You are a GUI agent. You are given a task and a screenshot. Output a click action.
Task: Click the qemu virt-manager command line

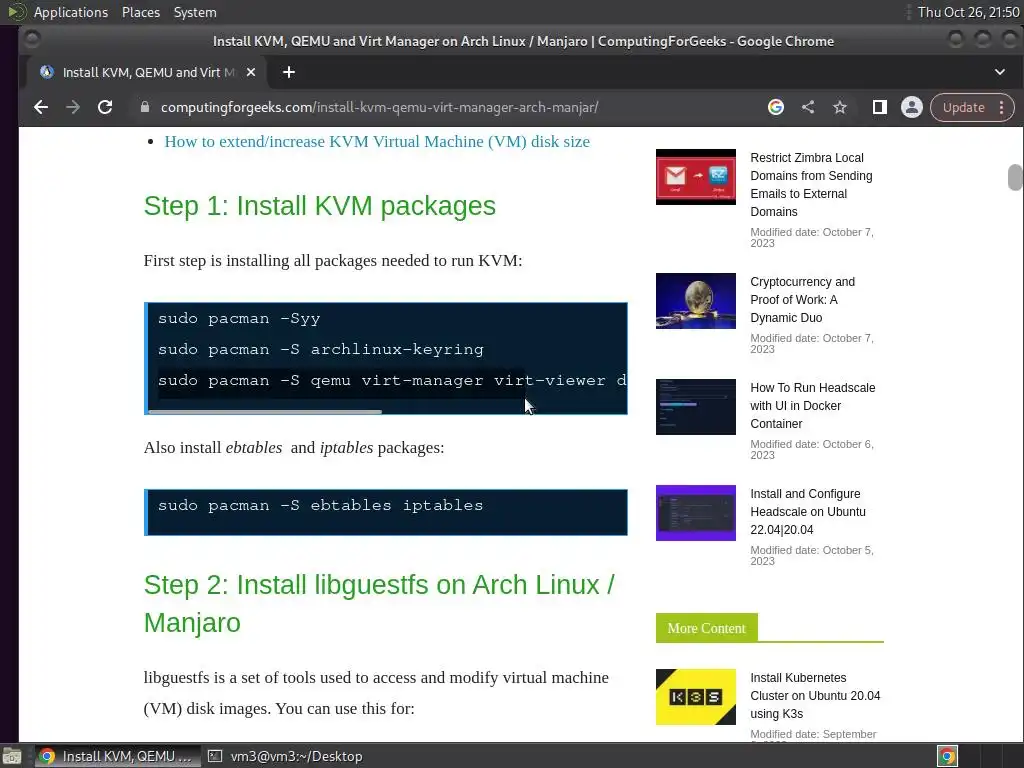391,380
